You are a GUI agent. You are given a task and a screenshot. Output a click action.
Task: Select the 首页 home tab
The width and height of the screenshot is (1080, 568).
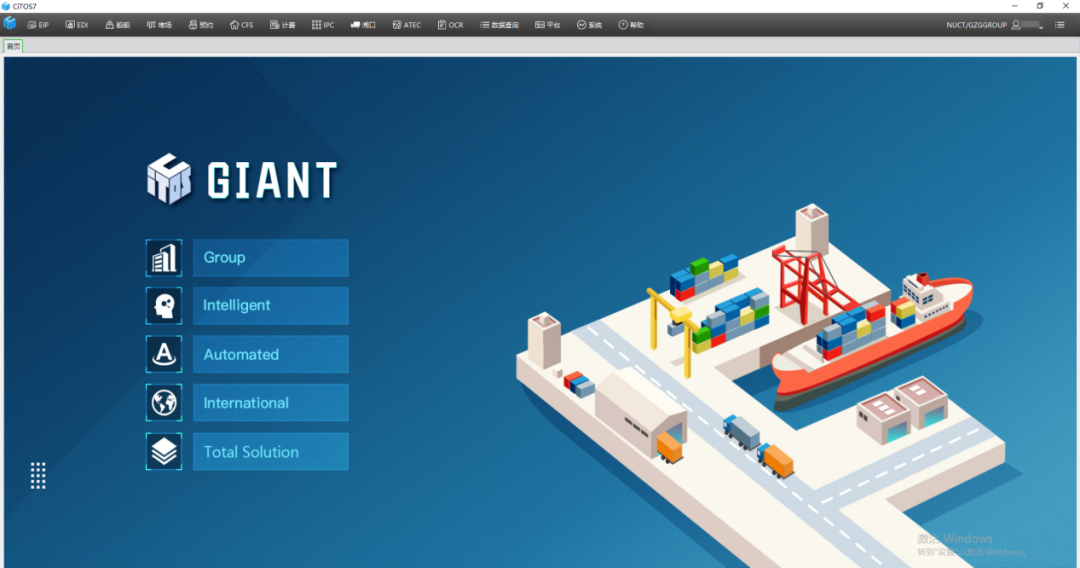point(13,46)
